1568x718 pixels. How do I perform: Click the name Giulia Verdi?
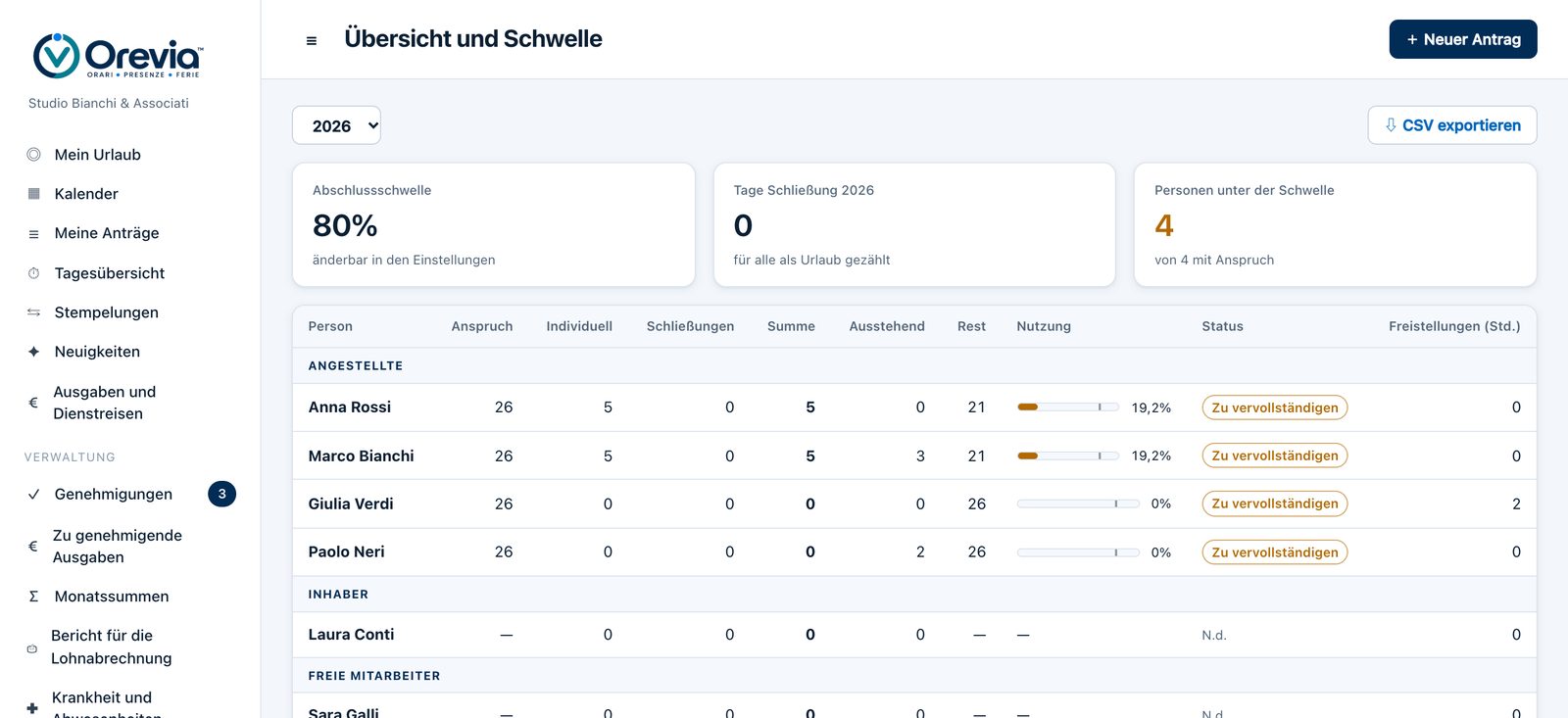pos(351,503)
